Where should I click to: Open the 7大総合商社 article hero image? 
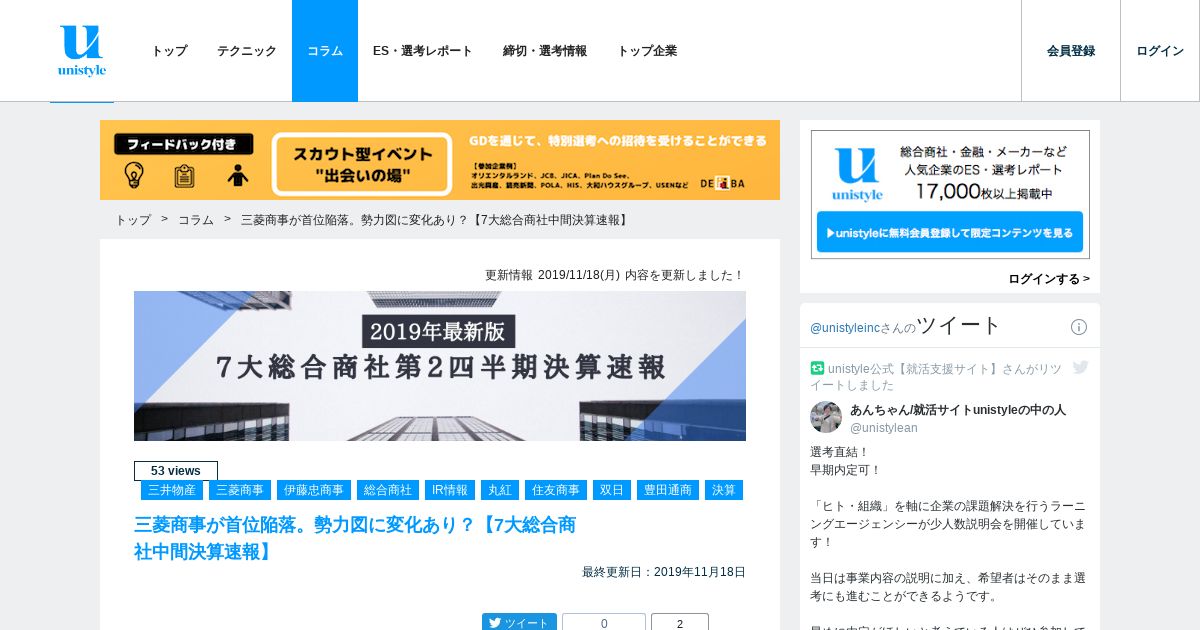(x=440, y=366)
